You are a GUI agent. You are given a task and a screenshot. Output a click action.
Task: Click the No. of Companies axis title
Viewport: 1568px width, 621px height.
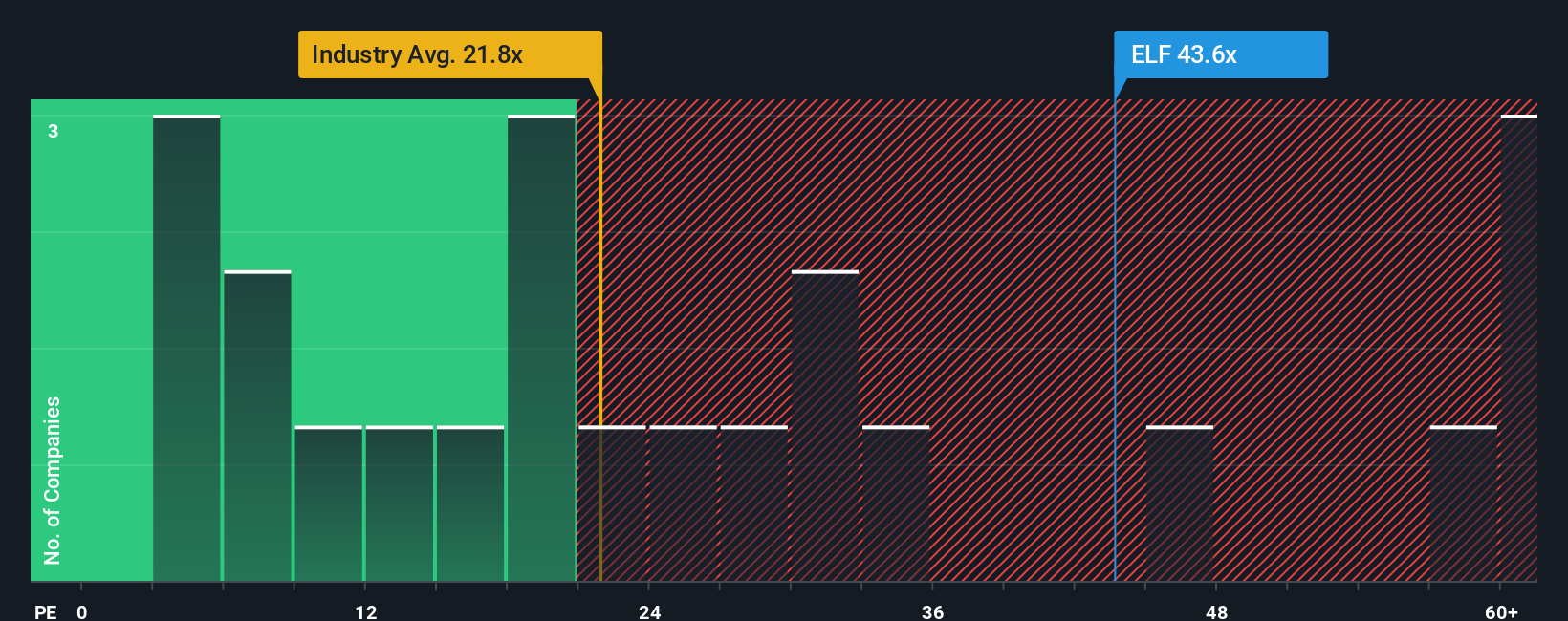53,480
